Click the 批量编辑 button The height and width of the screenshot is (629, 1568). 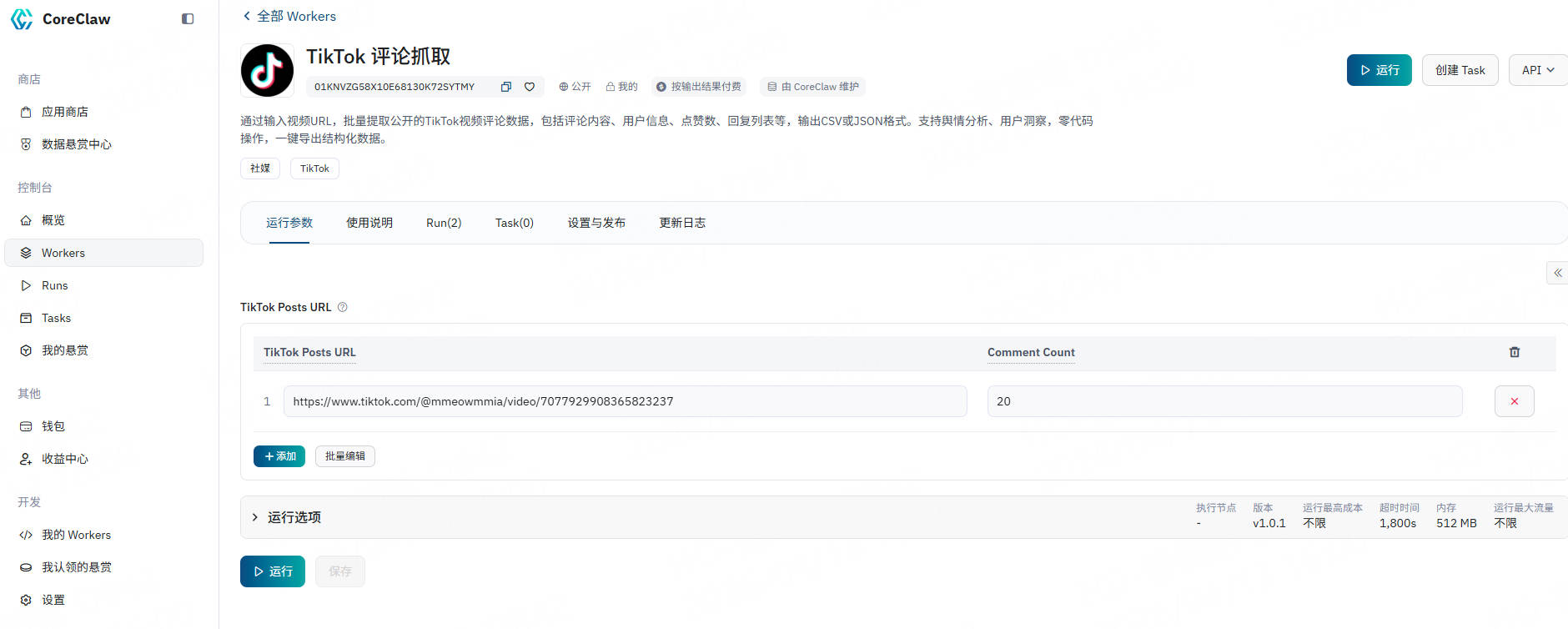344,456
